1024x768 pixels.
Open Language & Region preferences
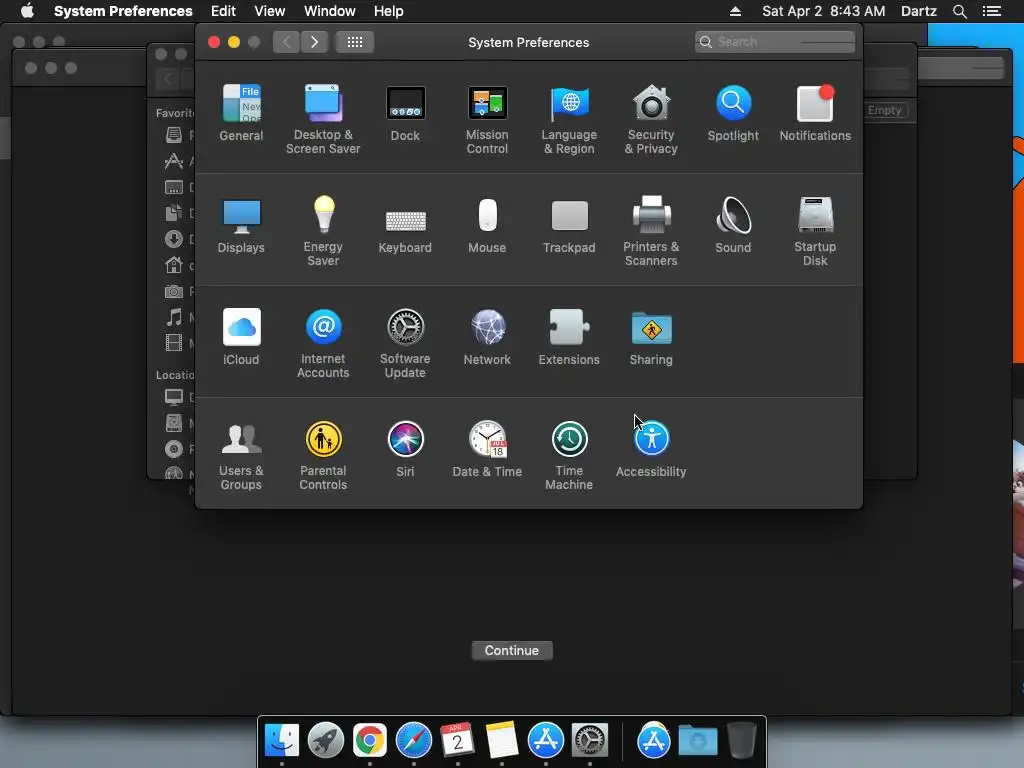point(569,119)
